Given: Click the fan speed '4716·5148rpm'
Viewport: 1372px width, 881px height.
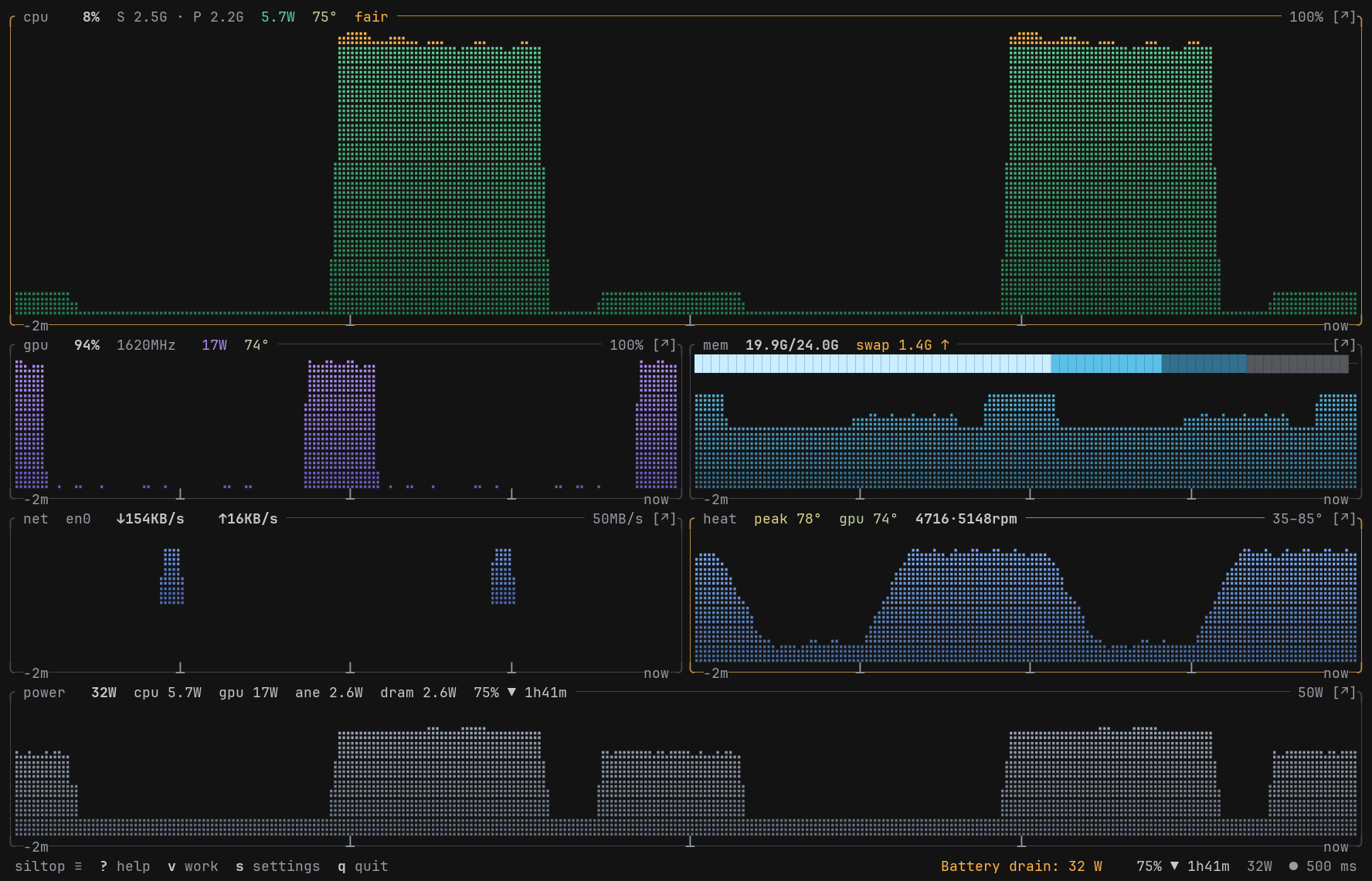Looking at the screenshot, I should coord(966,519).
